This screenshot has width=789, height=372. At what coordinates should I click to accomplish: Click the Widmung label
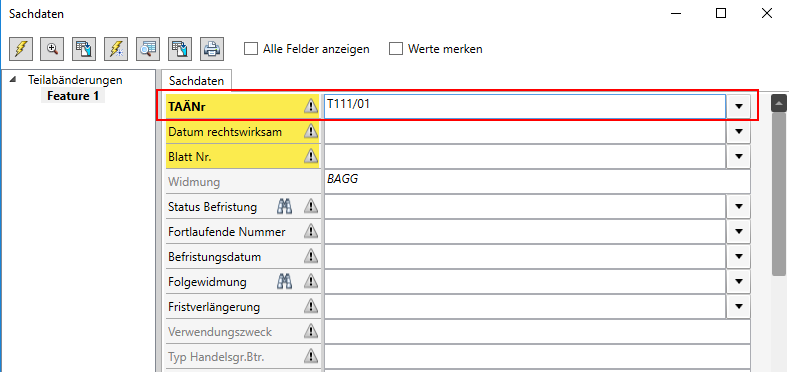194,182
